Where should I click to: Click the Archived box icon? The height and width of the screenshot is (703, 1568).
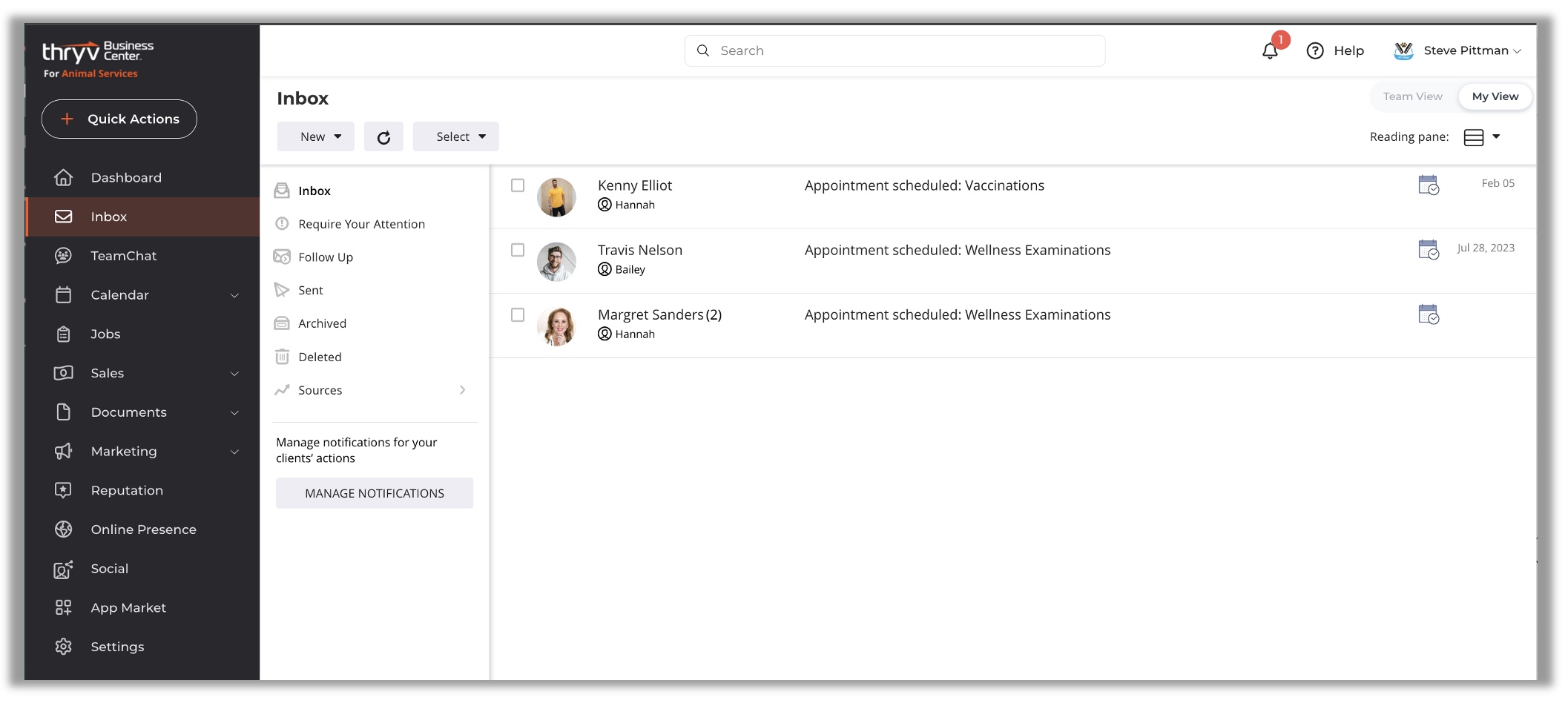coord(282,323)
